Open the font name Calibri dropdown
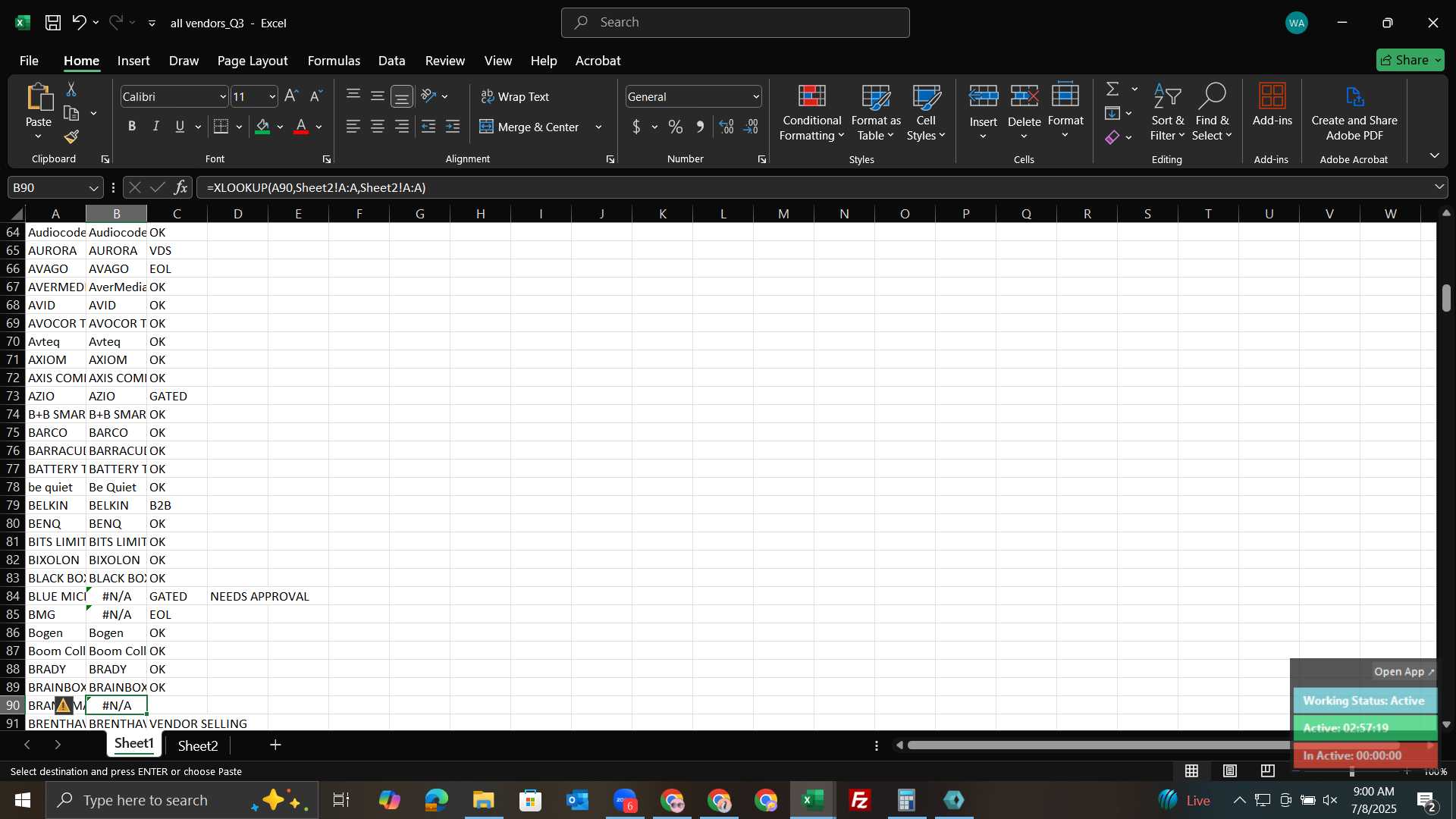The width and height of the screenshot is (1456, 819). point(223,97)
